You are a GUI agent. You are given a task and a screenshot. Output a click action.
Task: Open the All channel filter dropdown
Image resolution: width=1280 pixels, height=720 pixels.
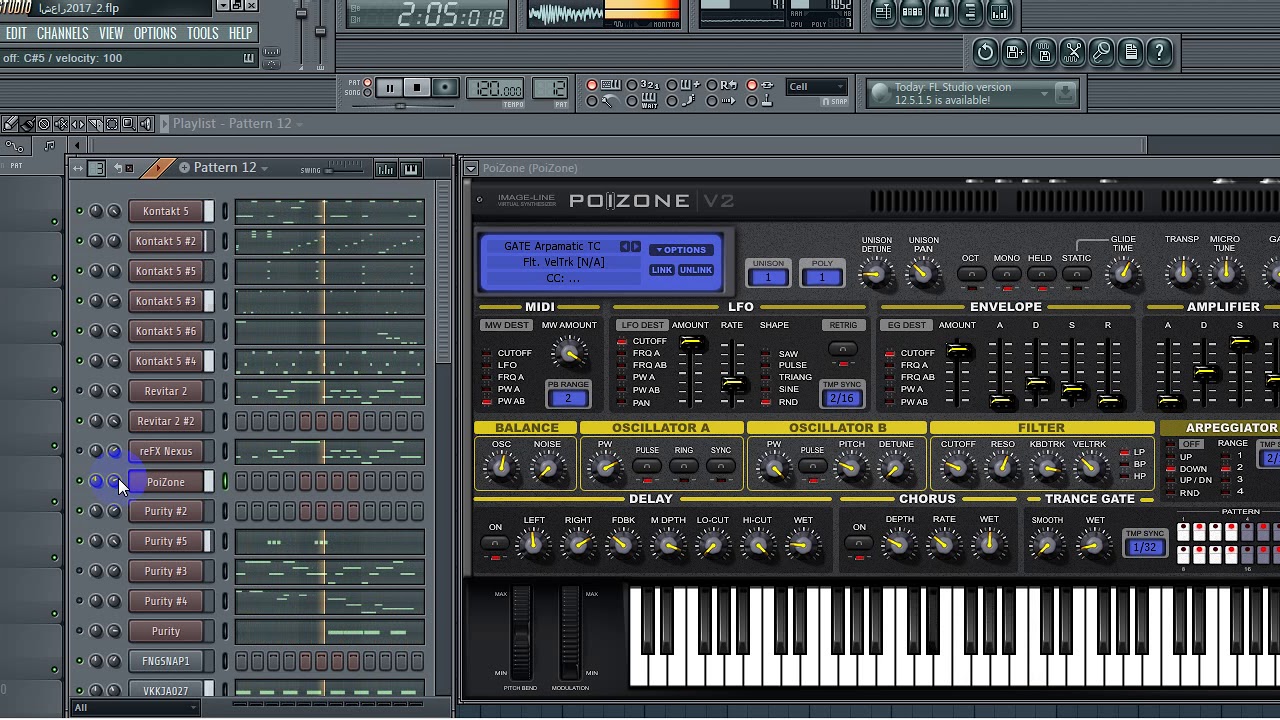point(135,708)
